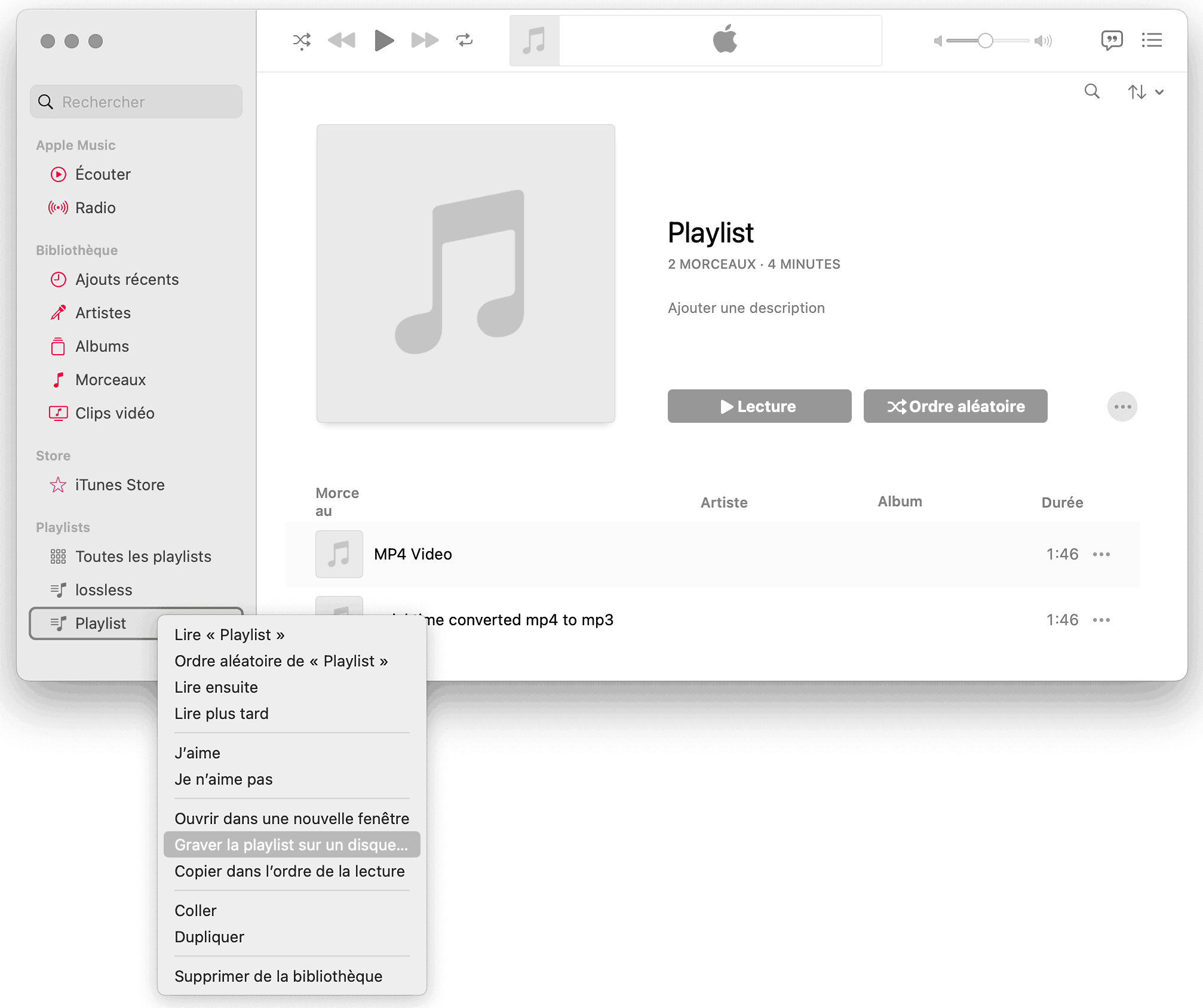The width and height of the screenshot is (1203, 1008).
Task: Click the large playlist artwork placeholder
Action: pos(466,273)
